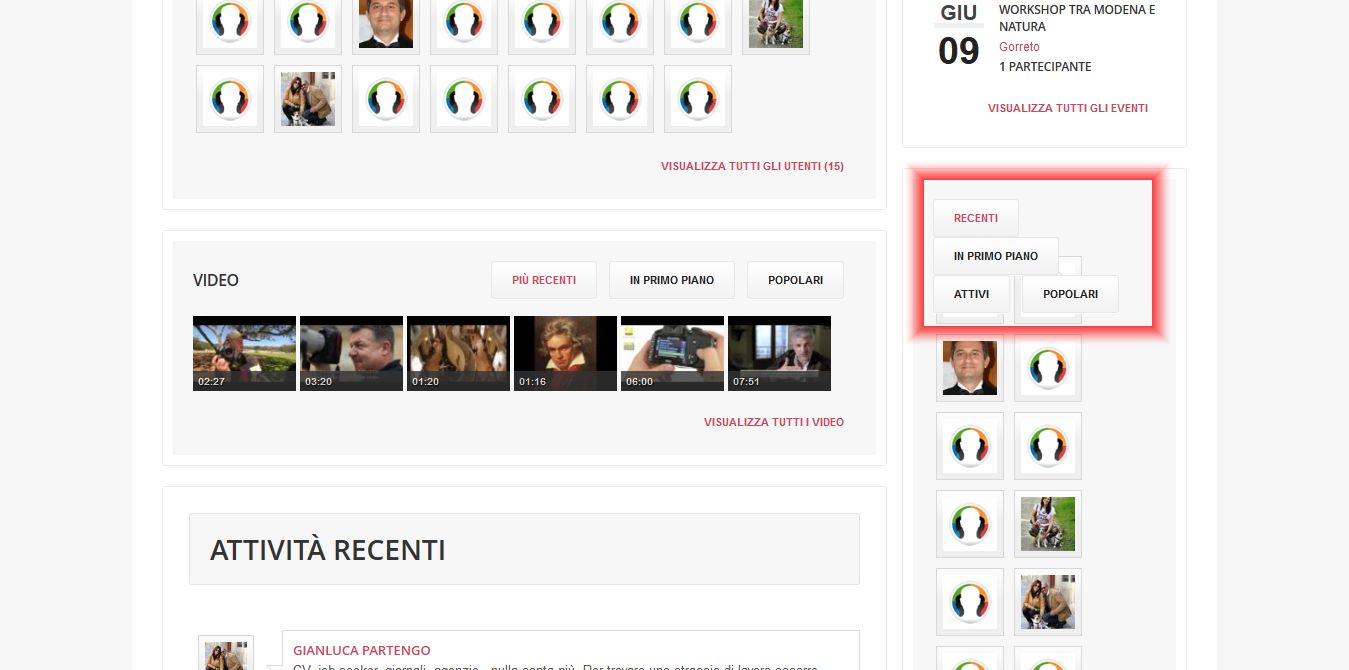Viewport: 1349px width, 670px height.
Task: Switch videos to In primo piano tab
Action: (x=672, y=280)
